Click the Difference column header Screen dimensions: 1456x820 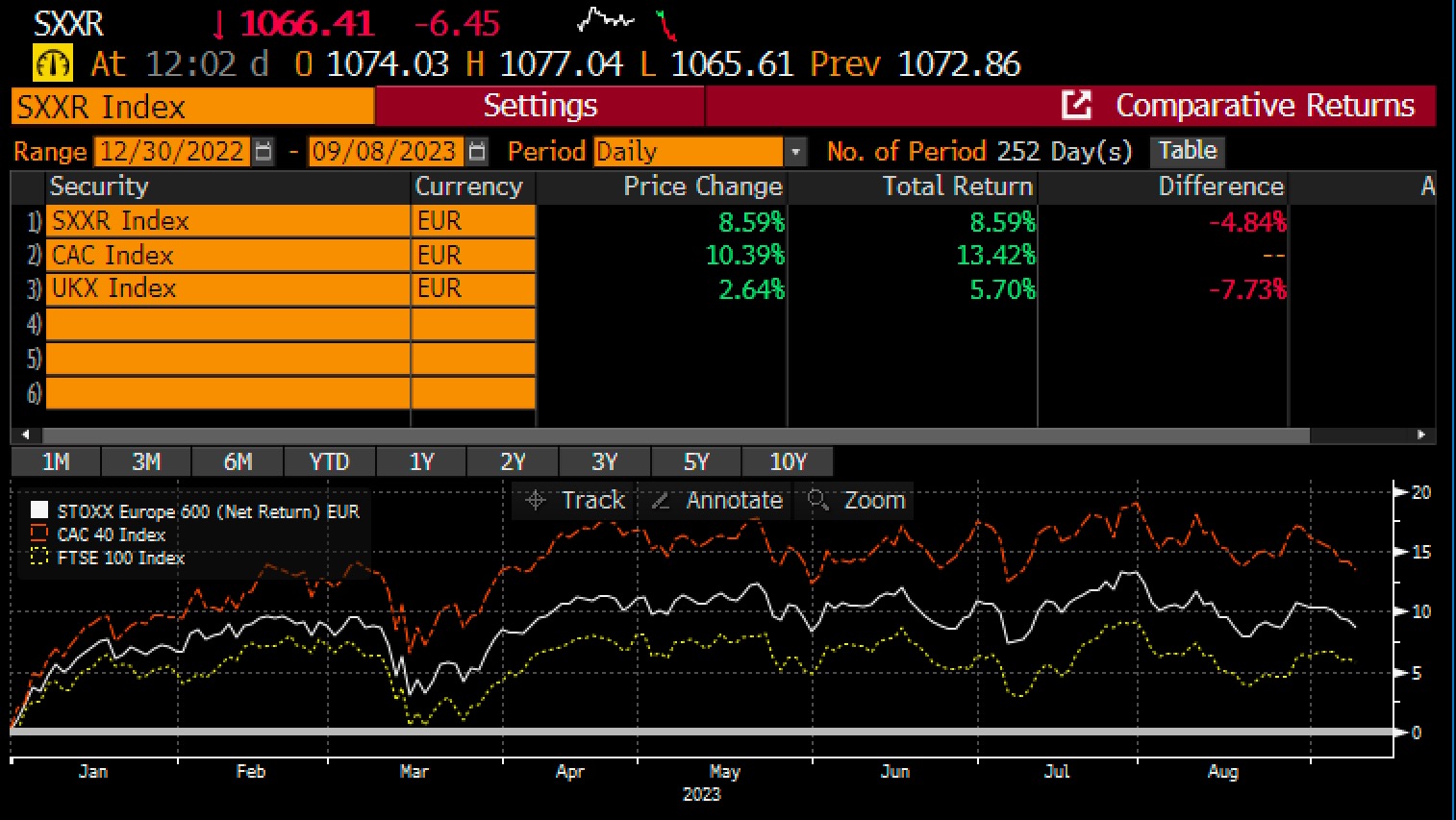[1164, 186]
